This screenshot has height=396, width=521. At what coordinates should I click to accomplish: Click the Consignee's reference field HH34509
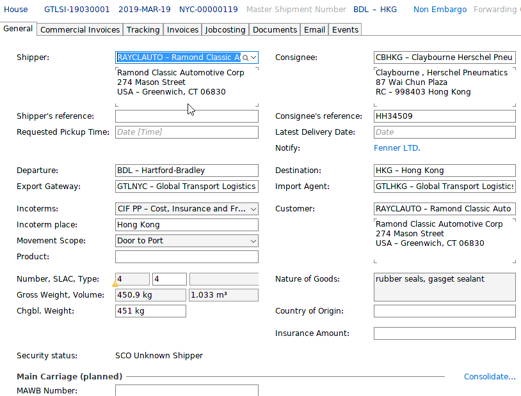point(445,116)
